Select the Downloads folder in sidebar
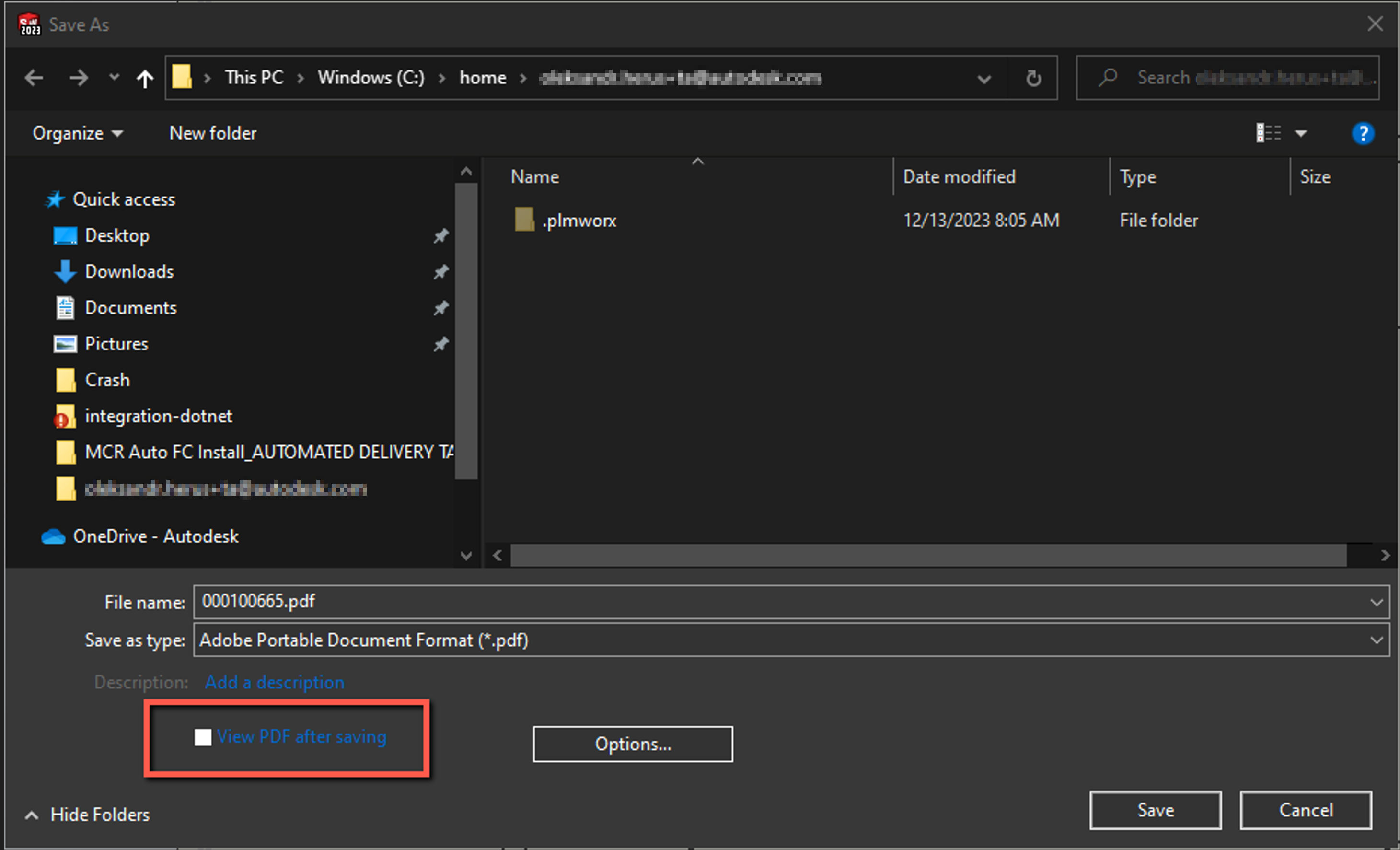Viewport: 1400px width, 850px height. coord(129,272)
